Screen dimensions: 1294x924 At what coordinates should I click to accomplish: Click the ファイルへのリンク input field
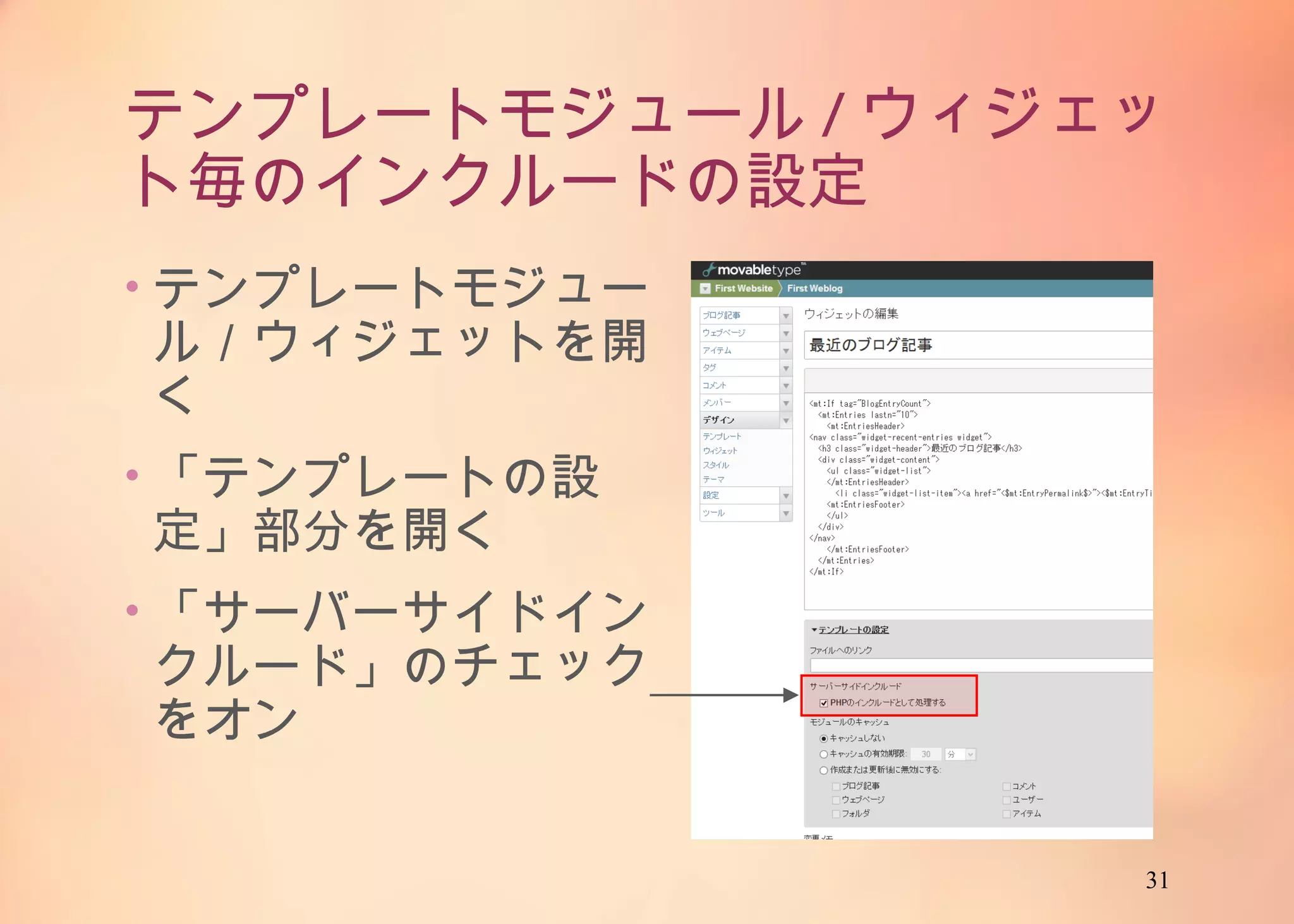pyautogui.click(x=981, y=665)
